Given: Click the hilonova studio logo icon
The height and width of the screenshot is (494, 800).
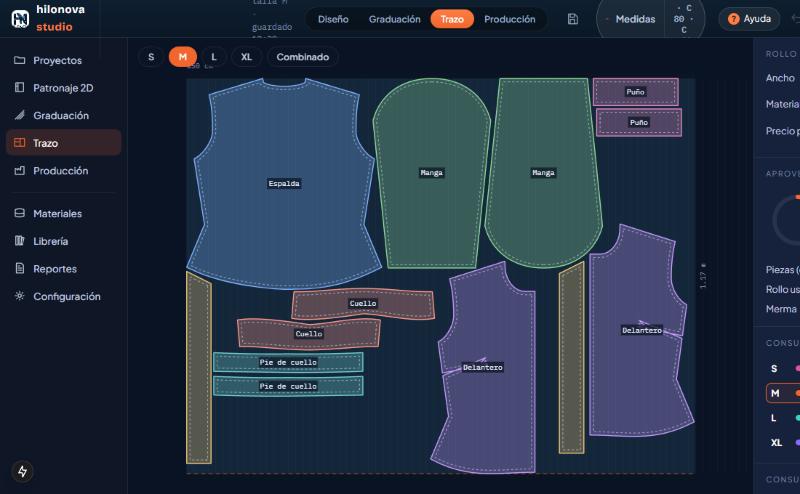Looking at the screenshot, I should pyautogui.click(x=20, y=19).
